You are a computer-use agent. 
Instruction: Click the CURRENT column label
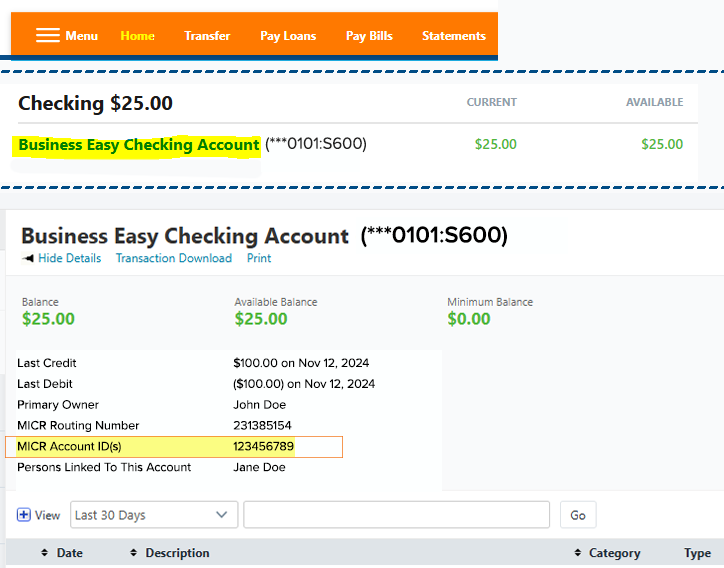[x=492, y=102]
